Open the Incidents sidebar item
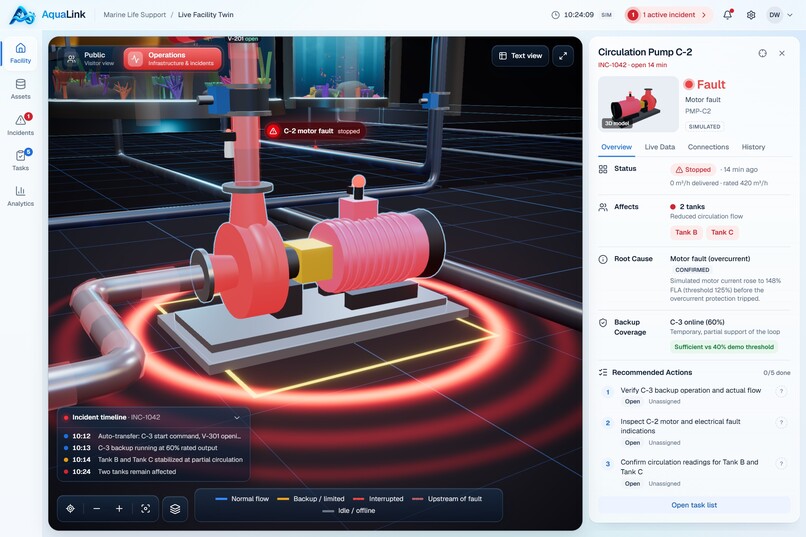 21,125
